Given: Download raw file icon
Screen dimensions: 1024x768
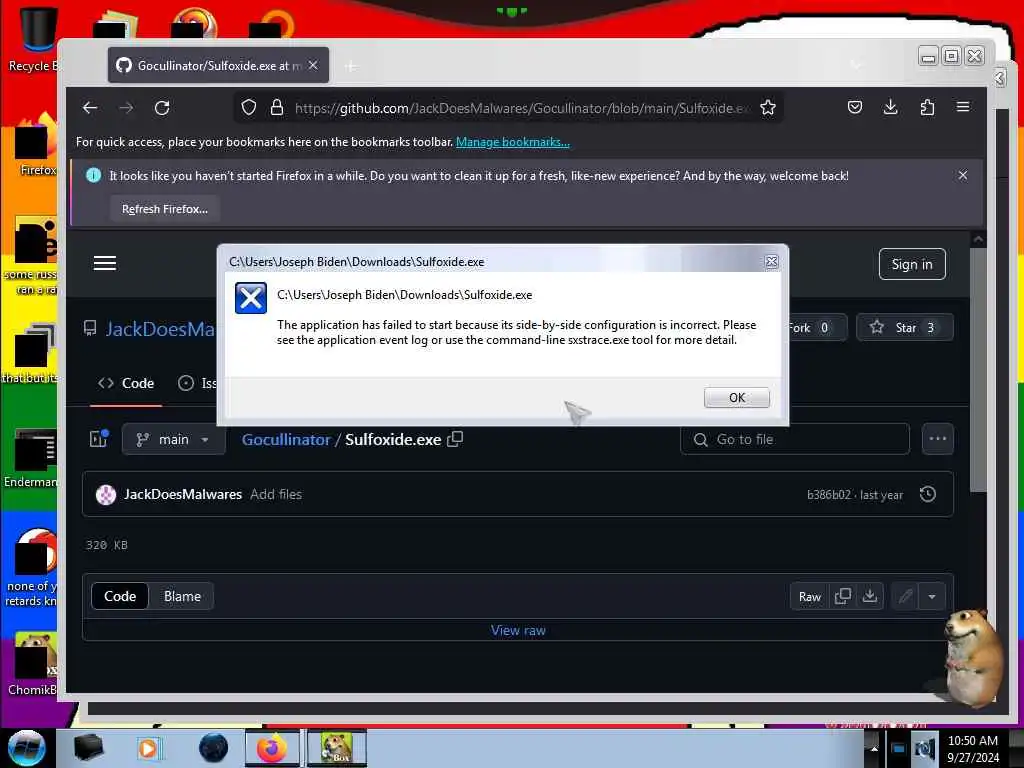Looking at the screenshot, I should click(x=870, y=596).
